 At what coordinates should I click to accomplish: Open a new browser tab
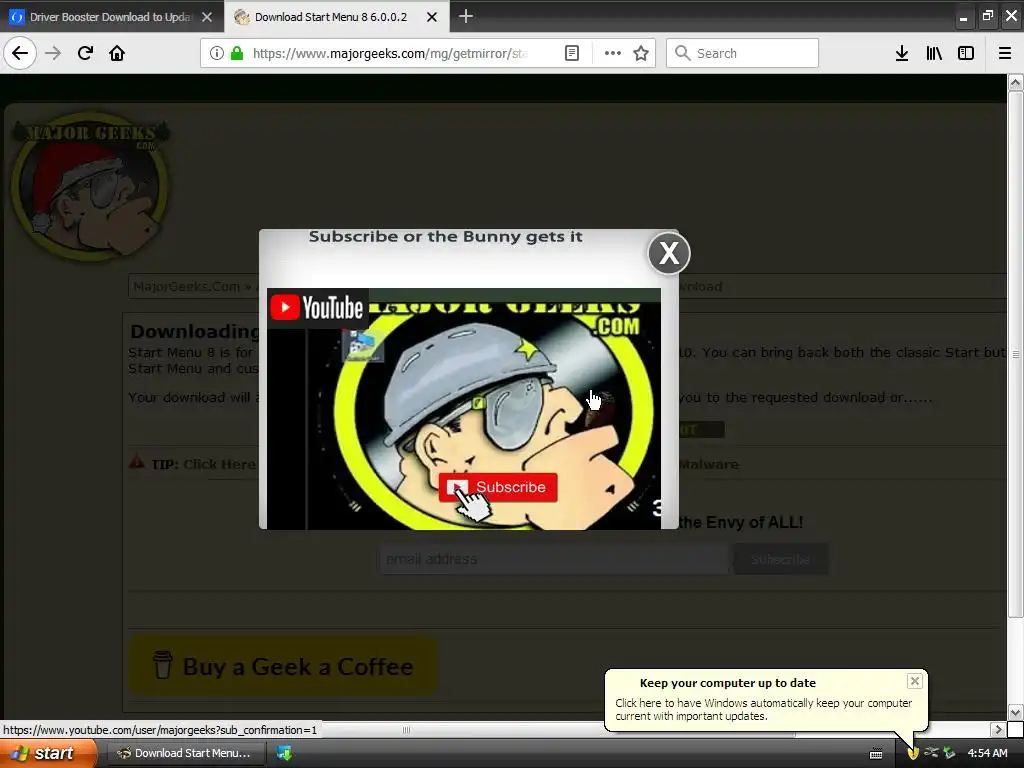(466, 16)
